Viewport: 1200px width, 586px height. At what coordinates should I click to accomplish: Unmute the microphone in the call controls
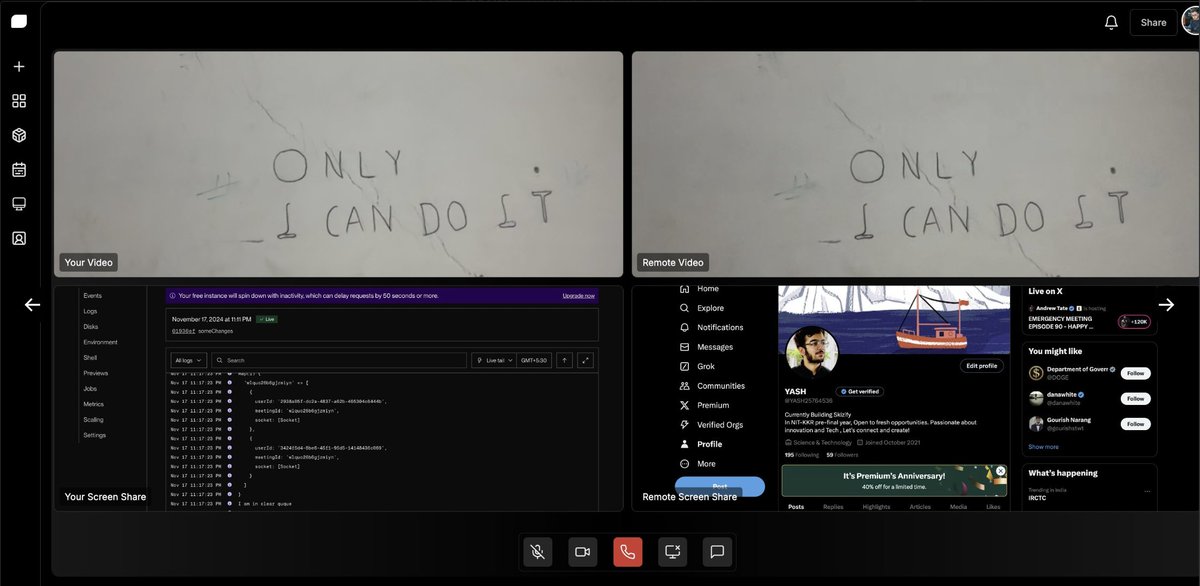click(x=537, y=551)
